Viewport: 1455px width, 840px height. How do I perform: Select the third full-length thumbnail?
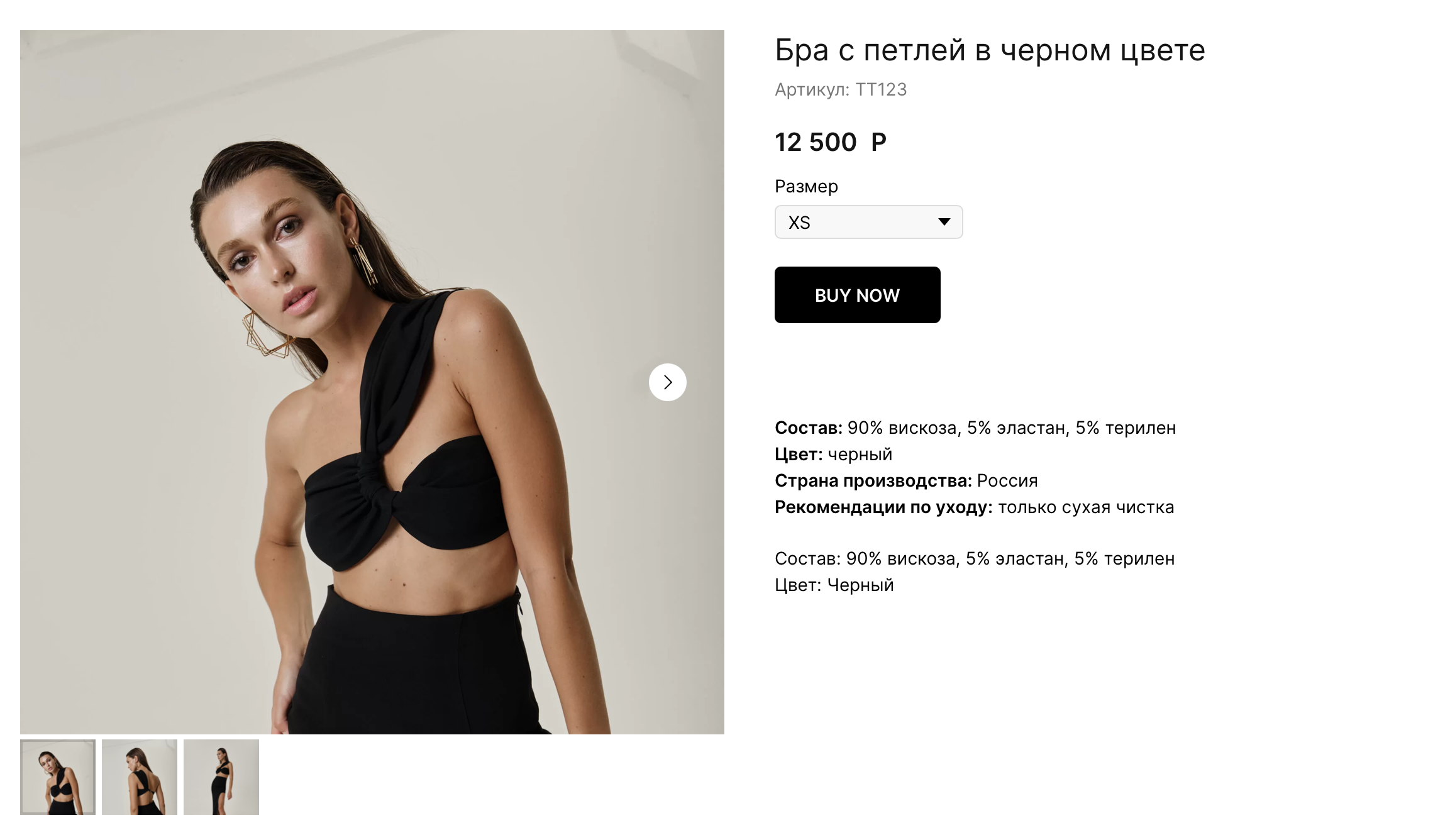(x=221, y=777)
